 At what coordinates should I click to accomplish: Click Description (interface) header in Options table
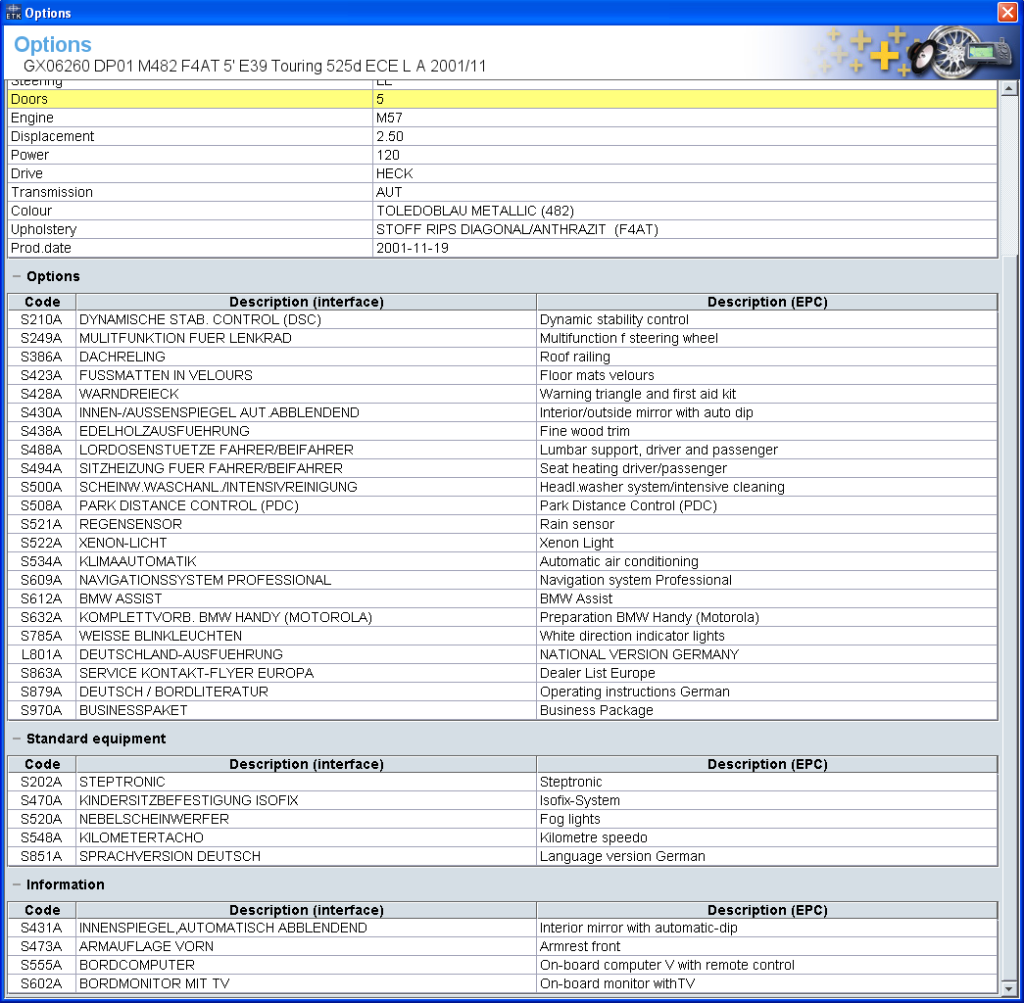(306, 302)
